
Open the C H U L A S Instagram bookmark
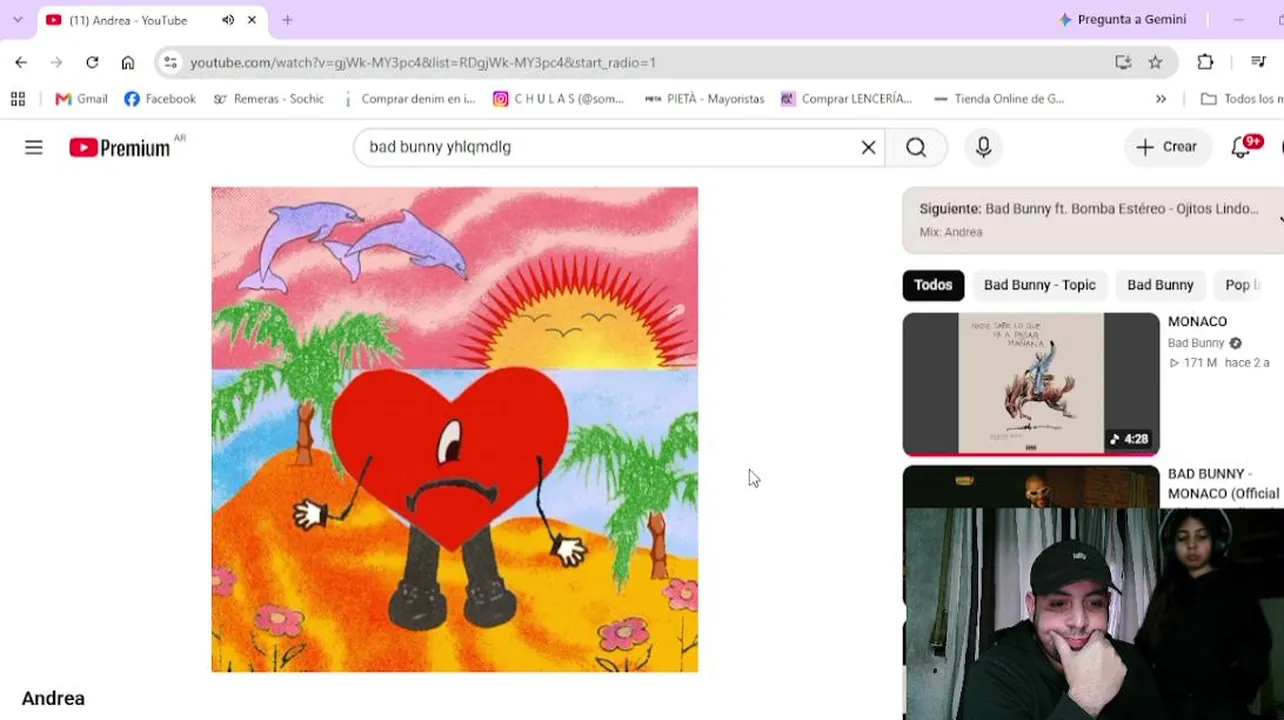558,99
